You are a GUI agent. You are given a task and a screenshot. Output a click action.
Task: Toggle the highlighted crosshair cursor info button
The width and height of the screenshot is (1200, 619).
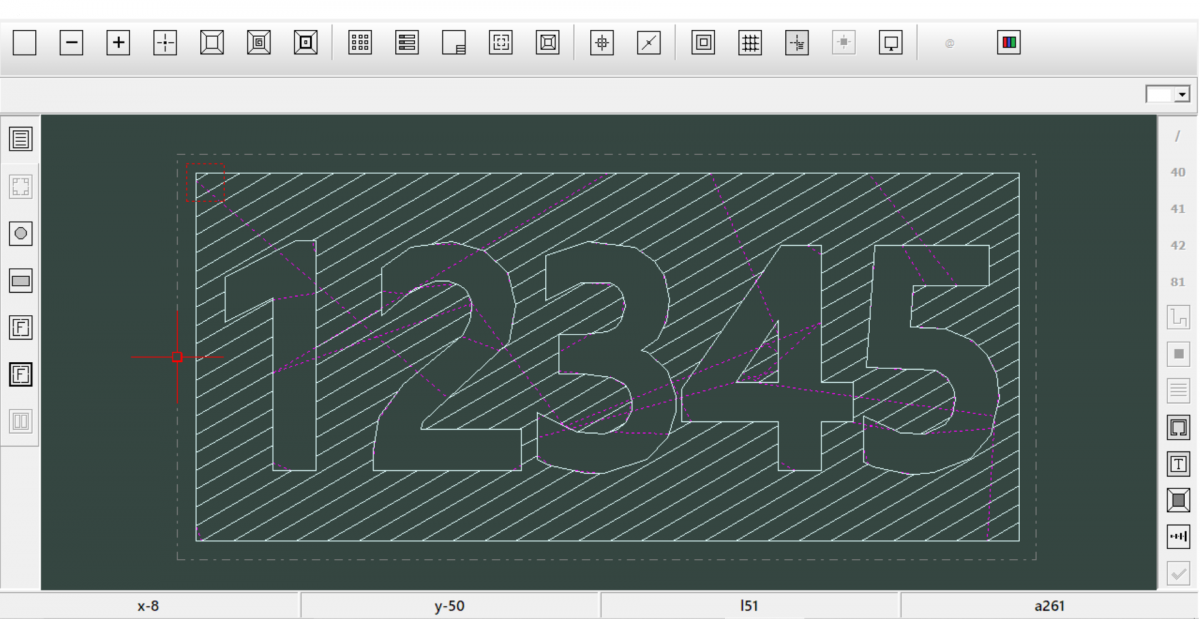[x=797, y=43]
